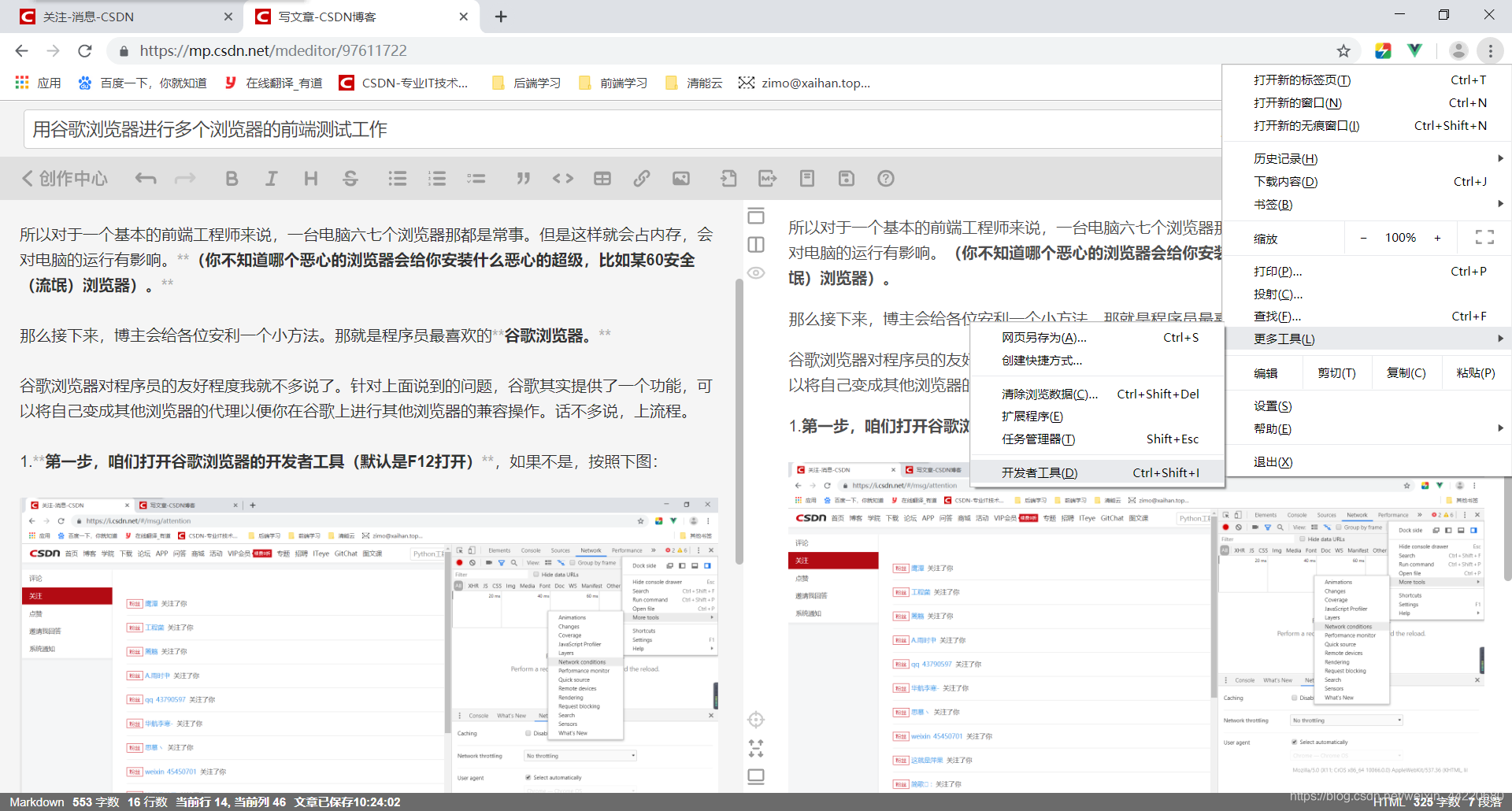Click the undo arrow in editor toolbar
This screenshot has height=811, width=1512.
pos(146,179)
